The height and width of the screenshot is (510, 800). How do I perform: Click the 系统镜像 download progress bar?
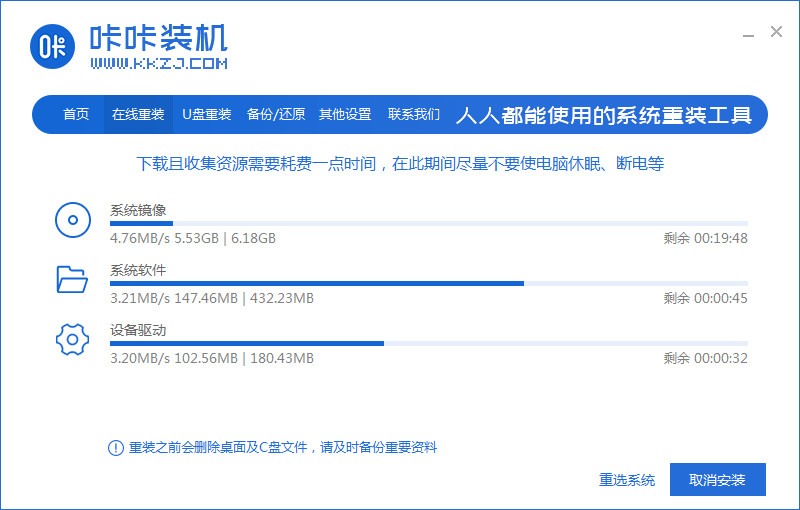tap(428, 223)
